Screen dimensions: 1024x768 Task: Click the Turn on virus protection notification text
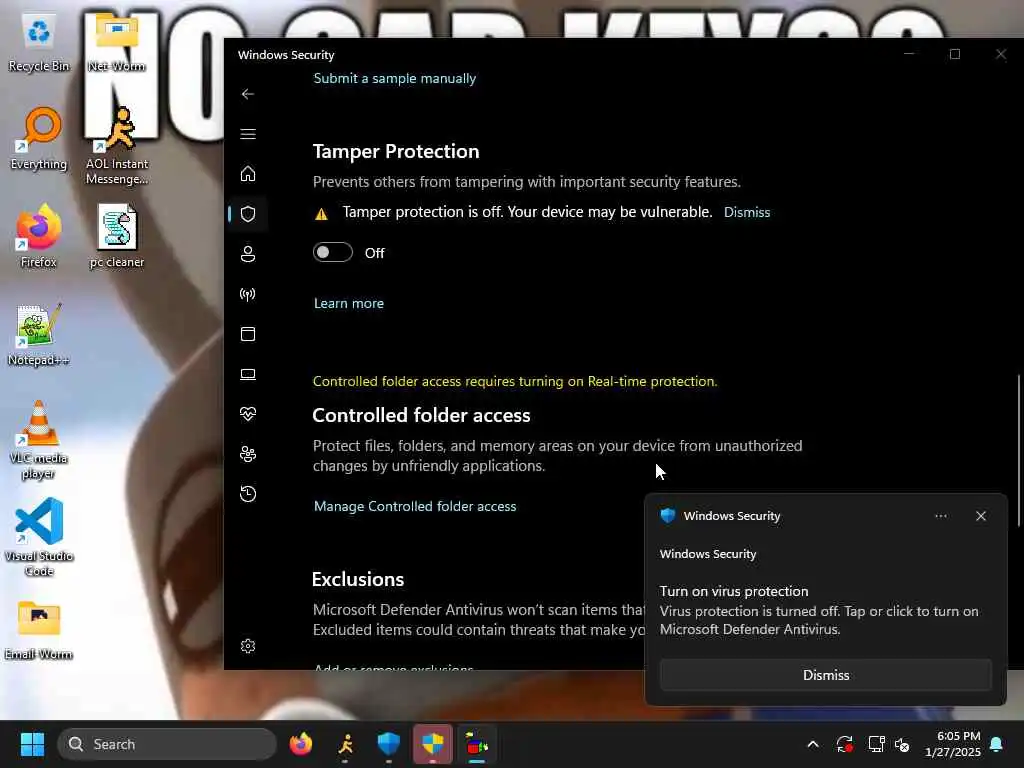[733, 591]
